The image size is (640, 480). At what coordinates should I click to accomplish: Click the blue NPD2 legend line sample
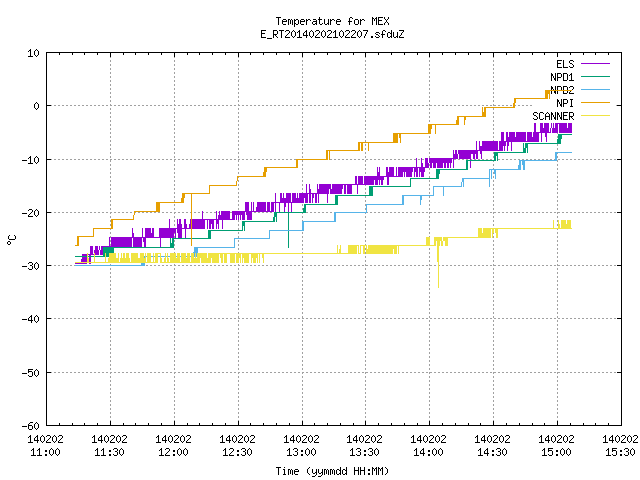595,89
